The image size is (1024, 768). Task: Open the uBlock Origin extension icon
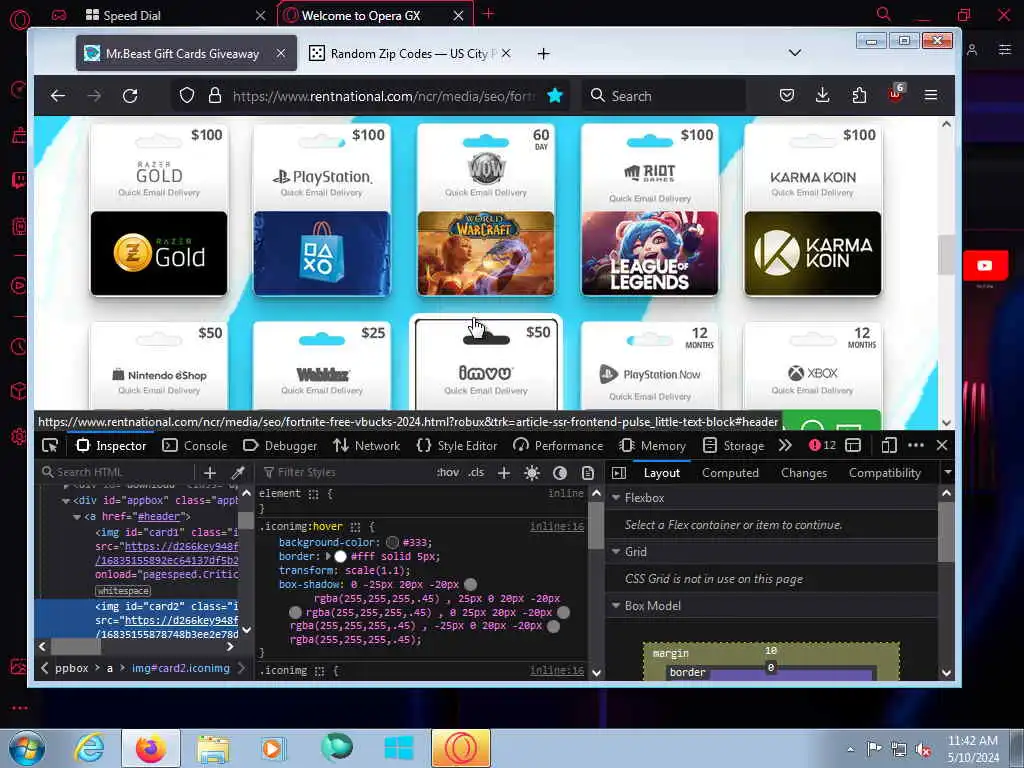click(895, 95)
